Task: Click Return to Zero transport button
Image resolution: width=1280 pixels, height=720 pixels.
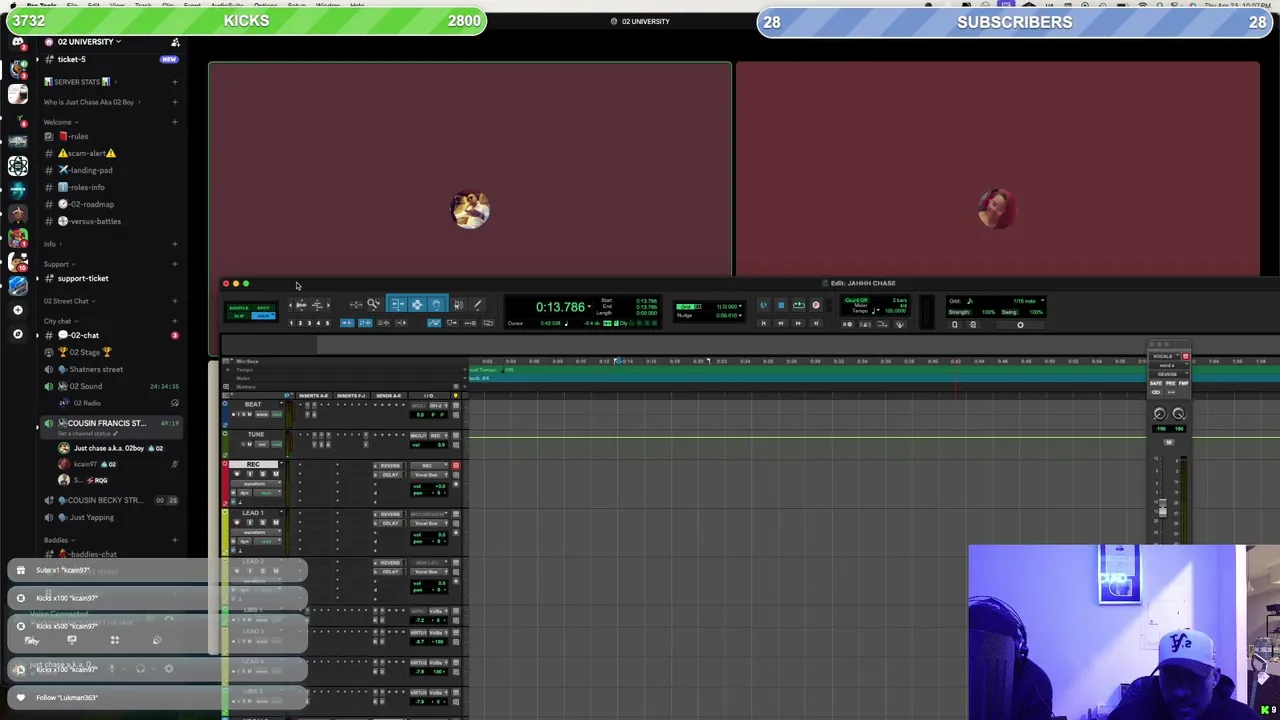Action: point(763,323)
